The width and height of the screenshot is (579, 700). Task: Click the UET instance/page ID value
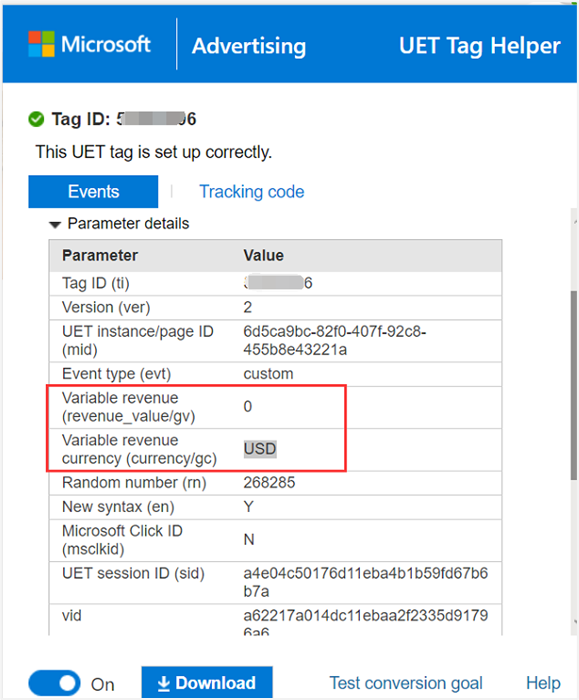coord(334,340)
